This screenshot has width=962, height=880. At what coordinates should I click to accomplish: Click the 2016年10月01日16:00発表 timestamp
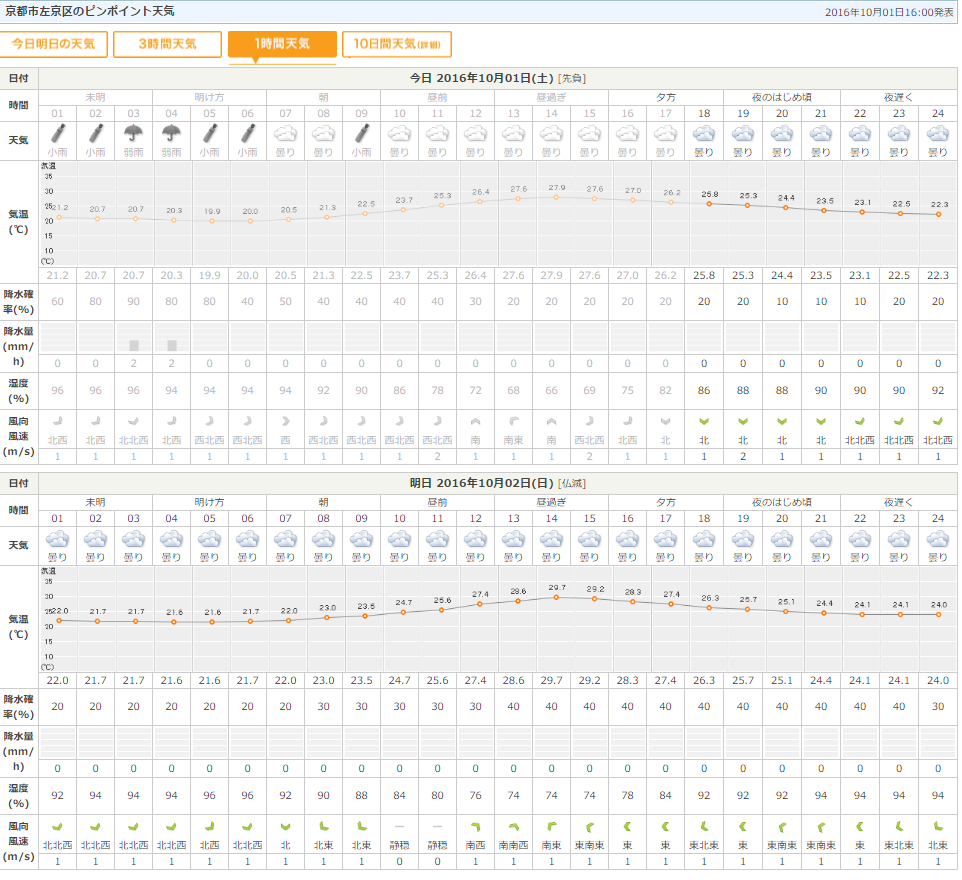pos(889,12)
